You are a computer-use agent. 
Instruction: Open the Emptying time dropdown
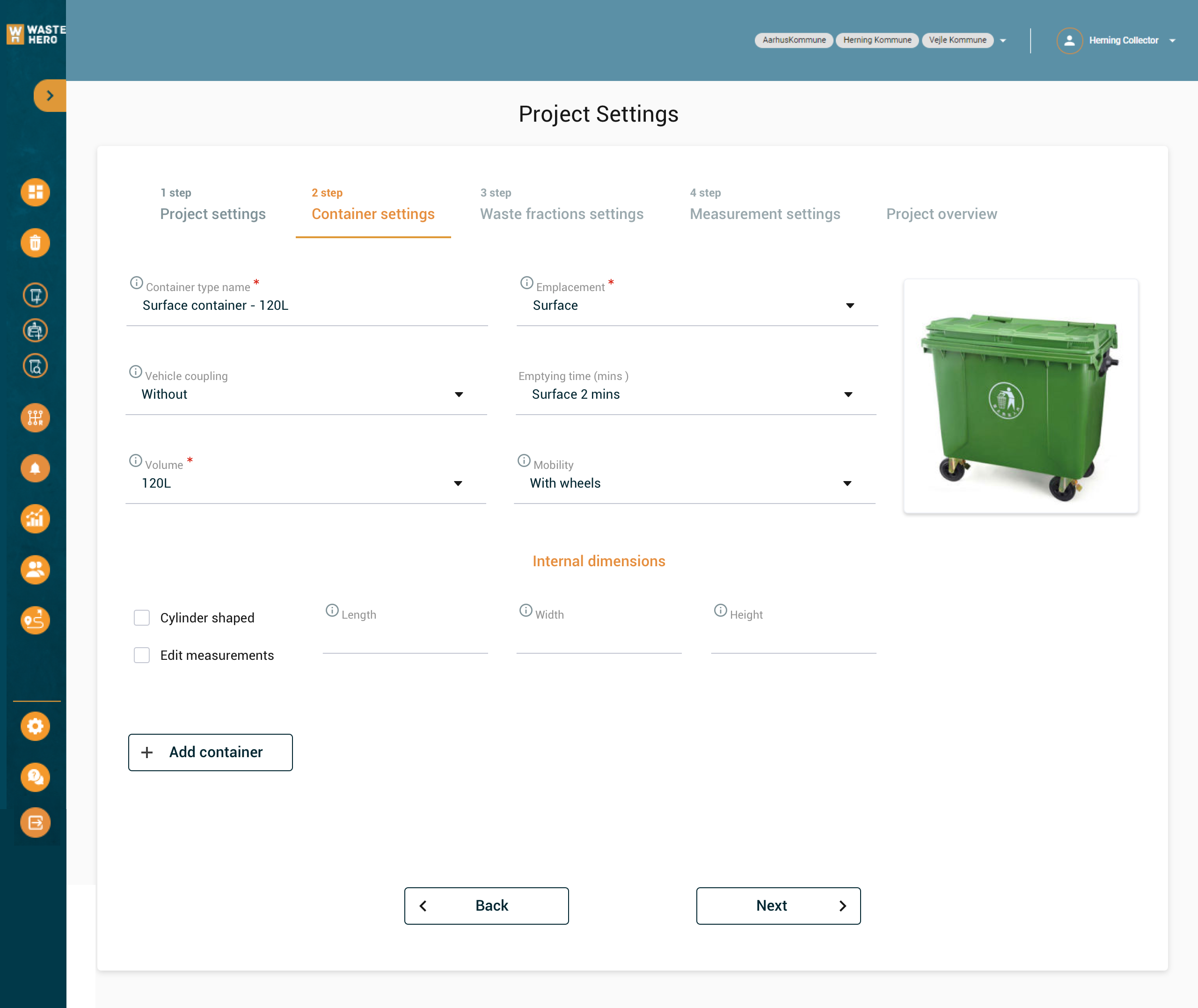click(x=695, y=395)
